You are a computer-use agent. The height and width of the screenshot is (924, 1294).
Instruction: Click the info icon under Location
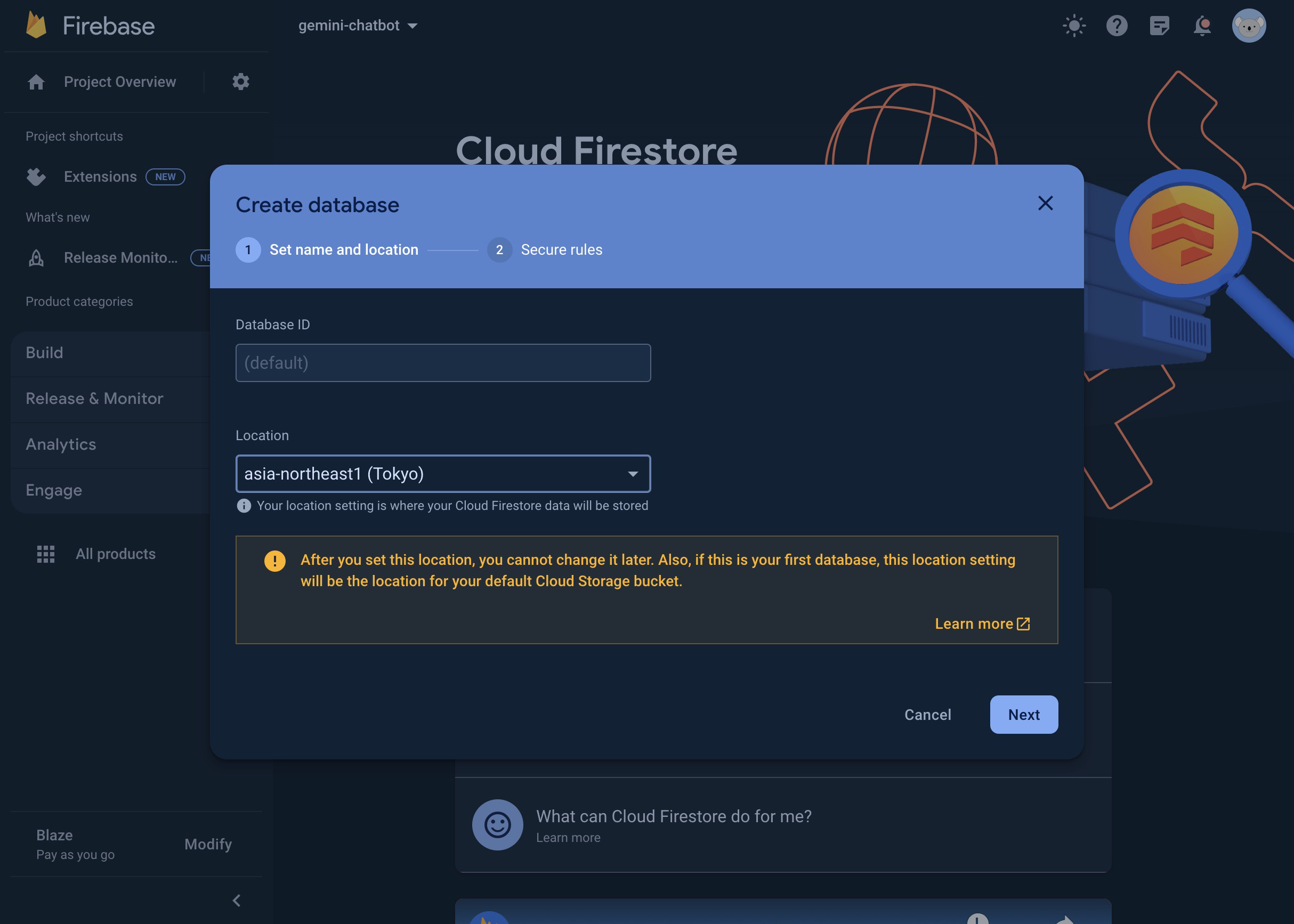pyautogui.click(x=244, y=506)
